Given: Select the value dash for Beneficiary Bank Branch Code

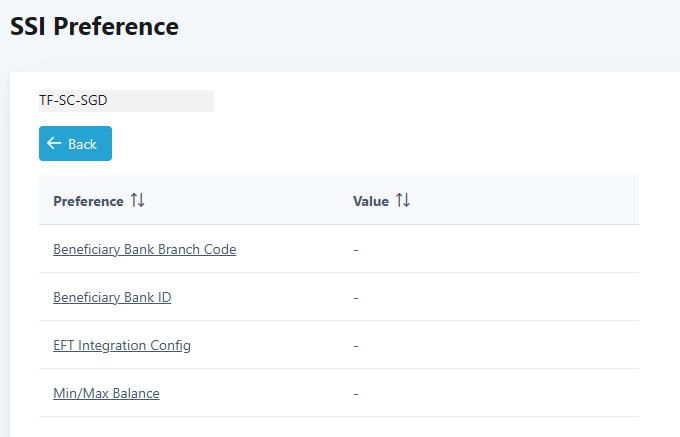Looking at the screenshot, I should 356,250.
